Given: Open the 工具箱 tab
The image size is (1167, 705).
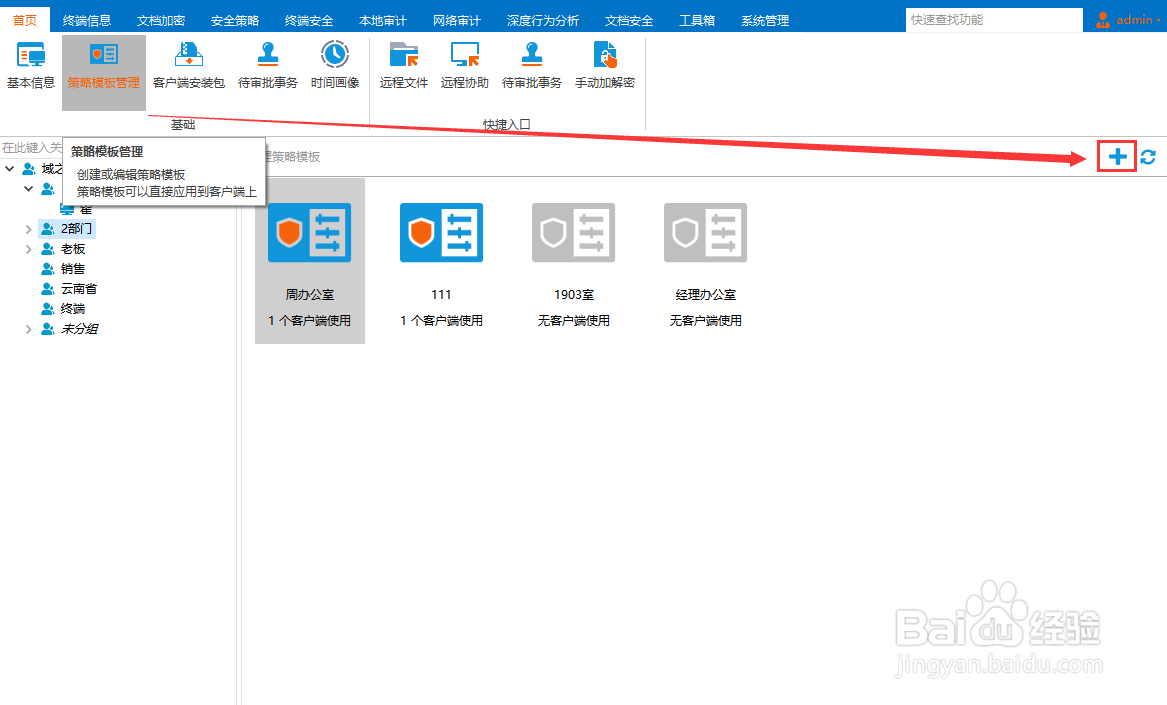Looking at the screenshot, I should 697,20.
